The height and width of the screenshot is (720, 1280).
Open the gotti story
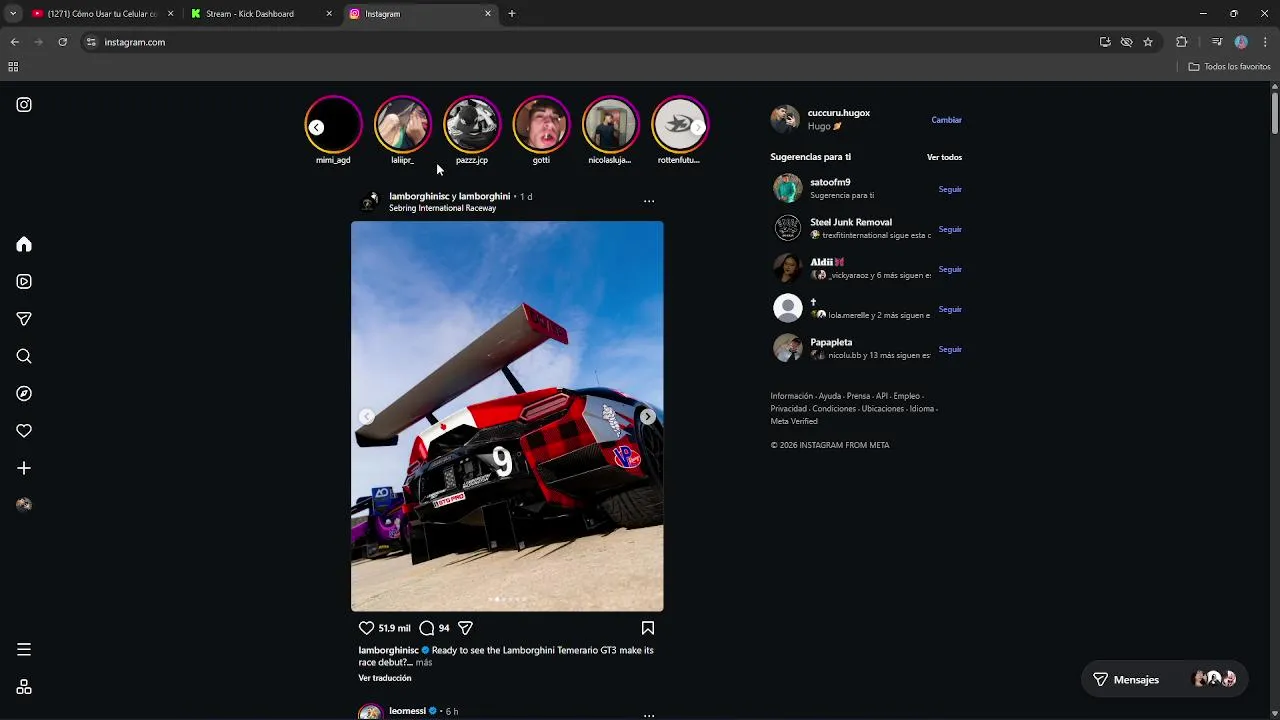541,124
